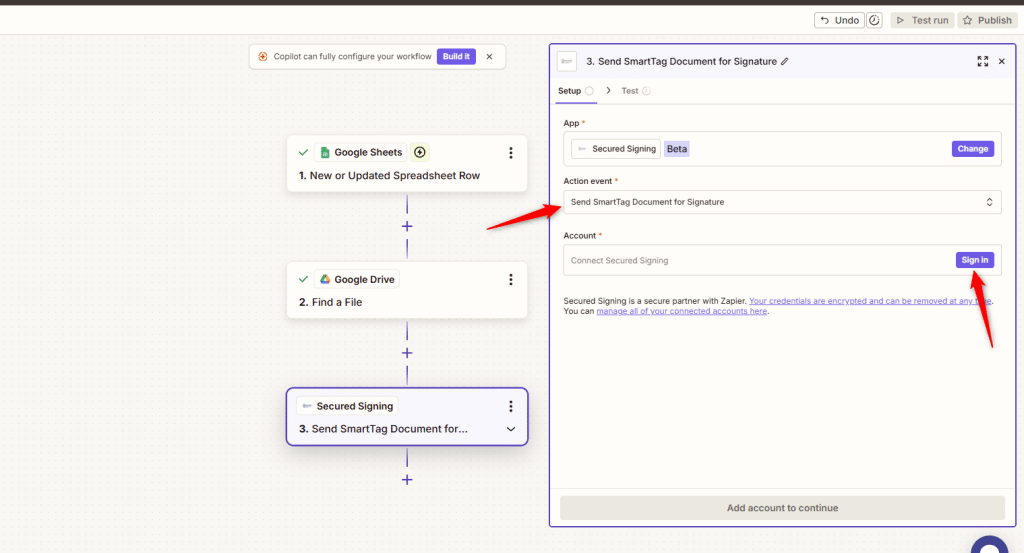Viewport: 1024px width, 553px height.
Task: Click '2. Find a File' text
Action: [x=330, y=302]
